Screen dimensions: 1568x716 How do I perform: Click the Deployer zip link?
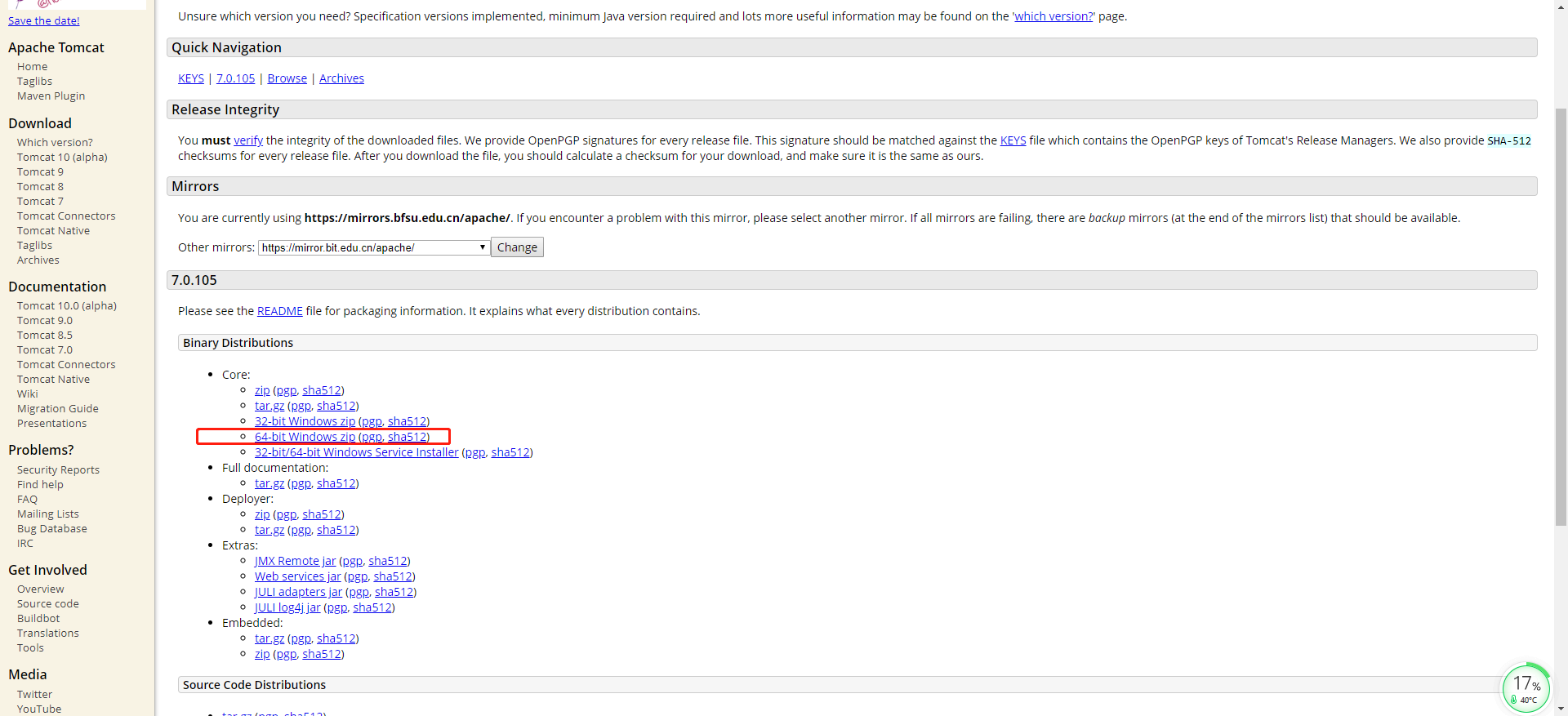[262, 514]
